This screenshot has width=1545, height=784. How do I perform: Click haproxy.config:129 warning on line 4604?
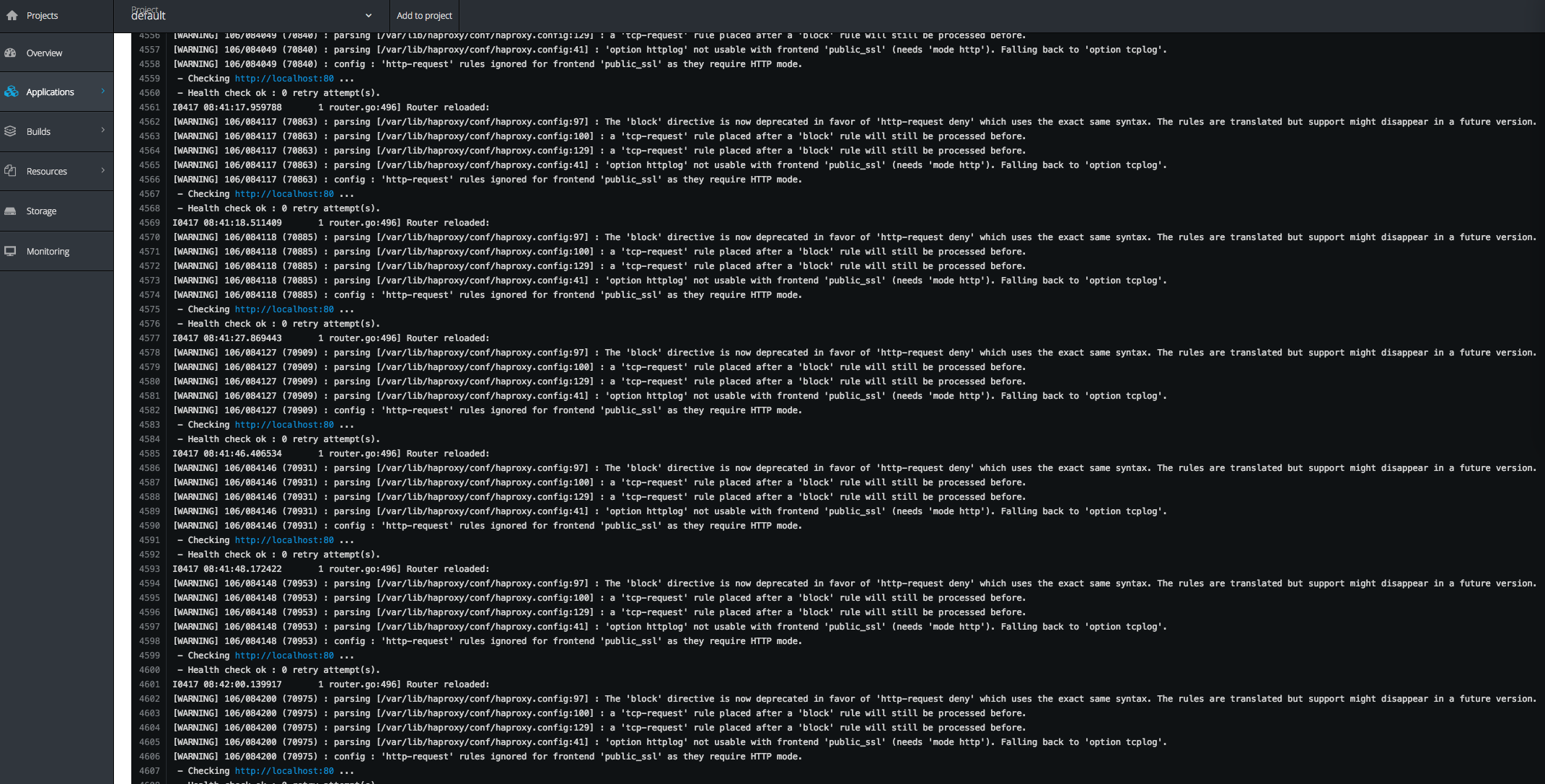pyautogui.click(x=599, y=728)
